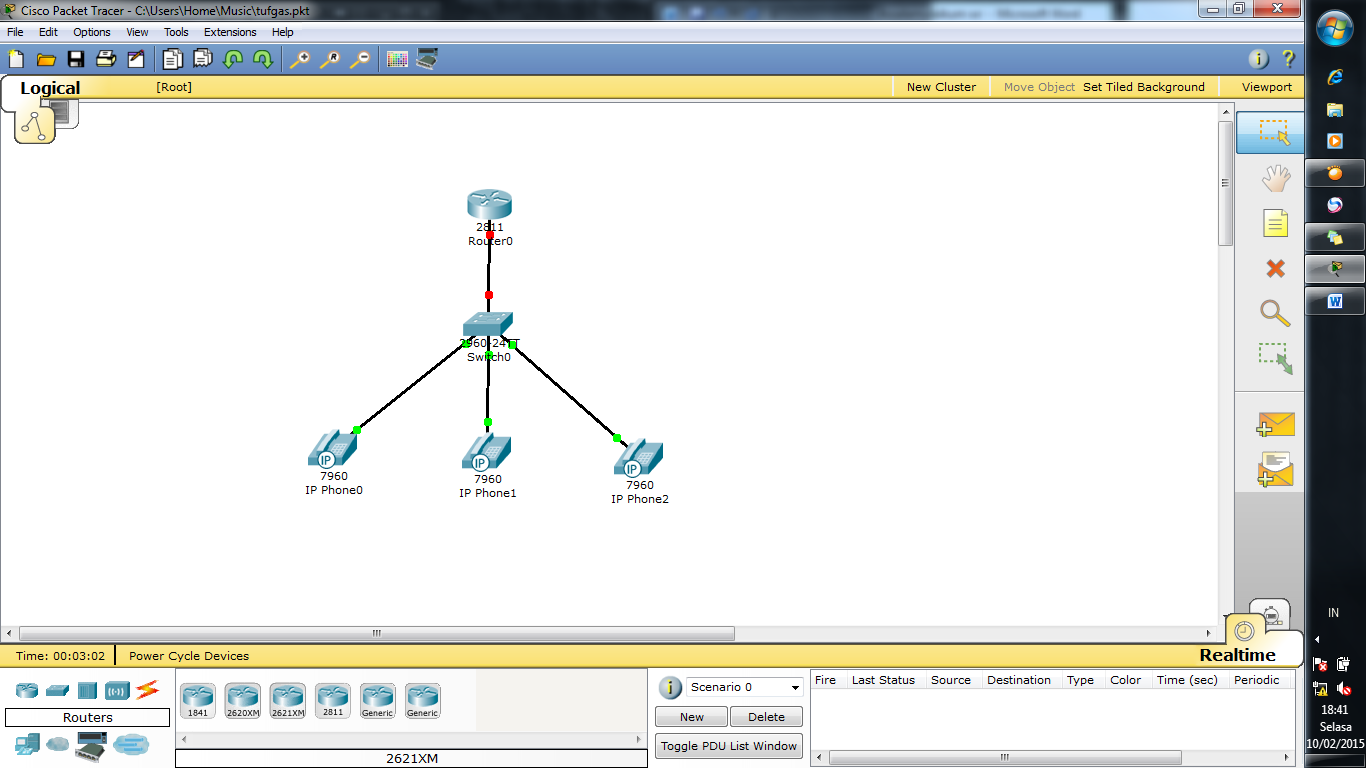
Task: Open the Help menu
Action: pos(282,32)
